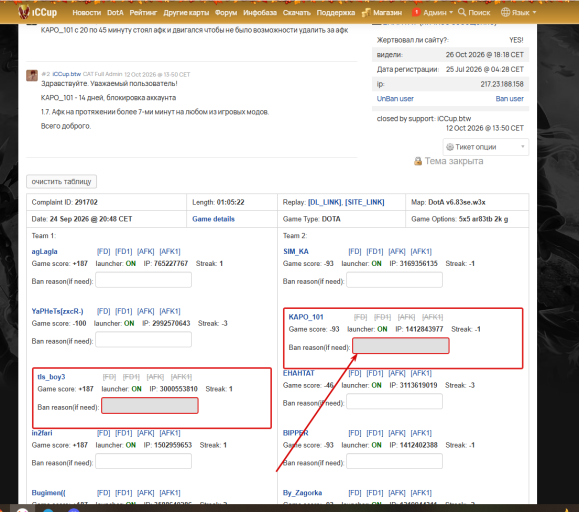Click [AFK] for in2fari
579x512 pixels.
[x=145, y=433]
